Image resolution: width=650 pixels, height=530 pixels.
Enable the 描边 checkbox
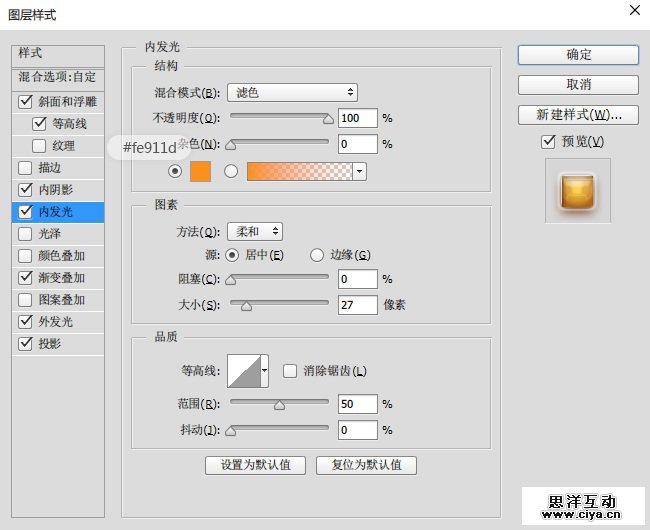[25, 167]
